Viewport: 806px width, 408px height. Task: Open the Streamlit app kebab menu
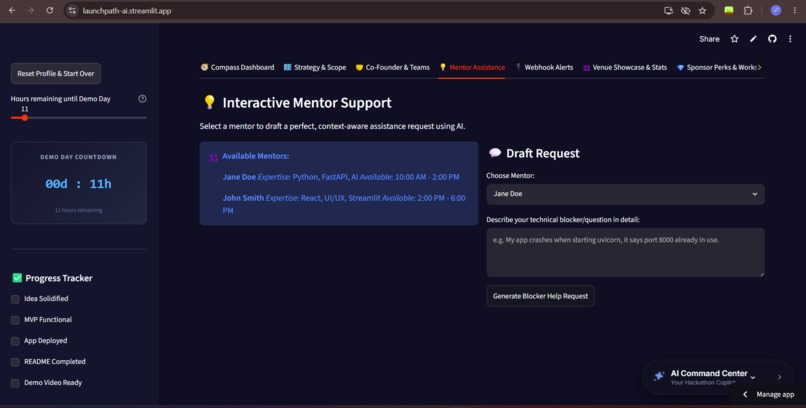(x=790, y=39)
